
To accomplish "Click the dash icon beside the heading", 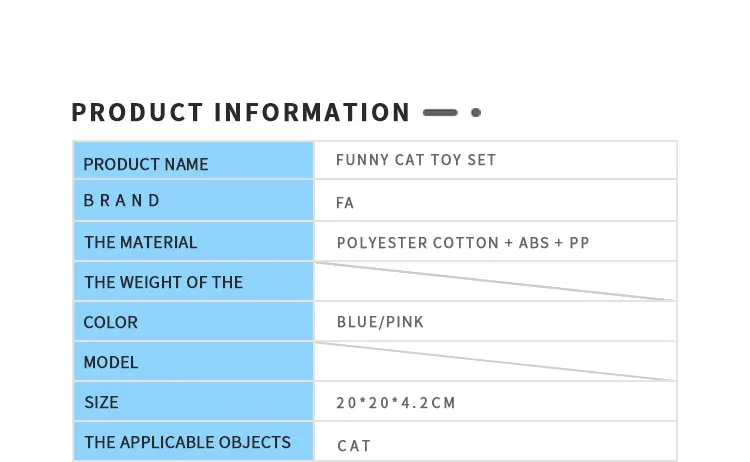I will point(440,113).
